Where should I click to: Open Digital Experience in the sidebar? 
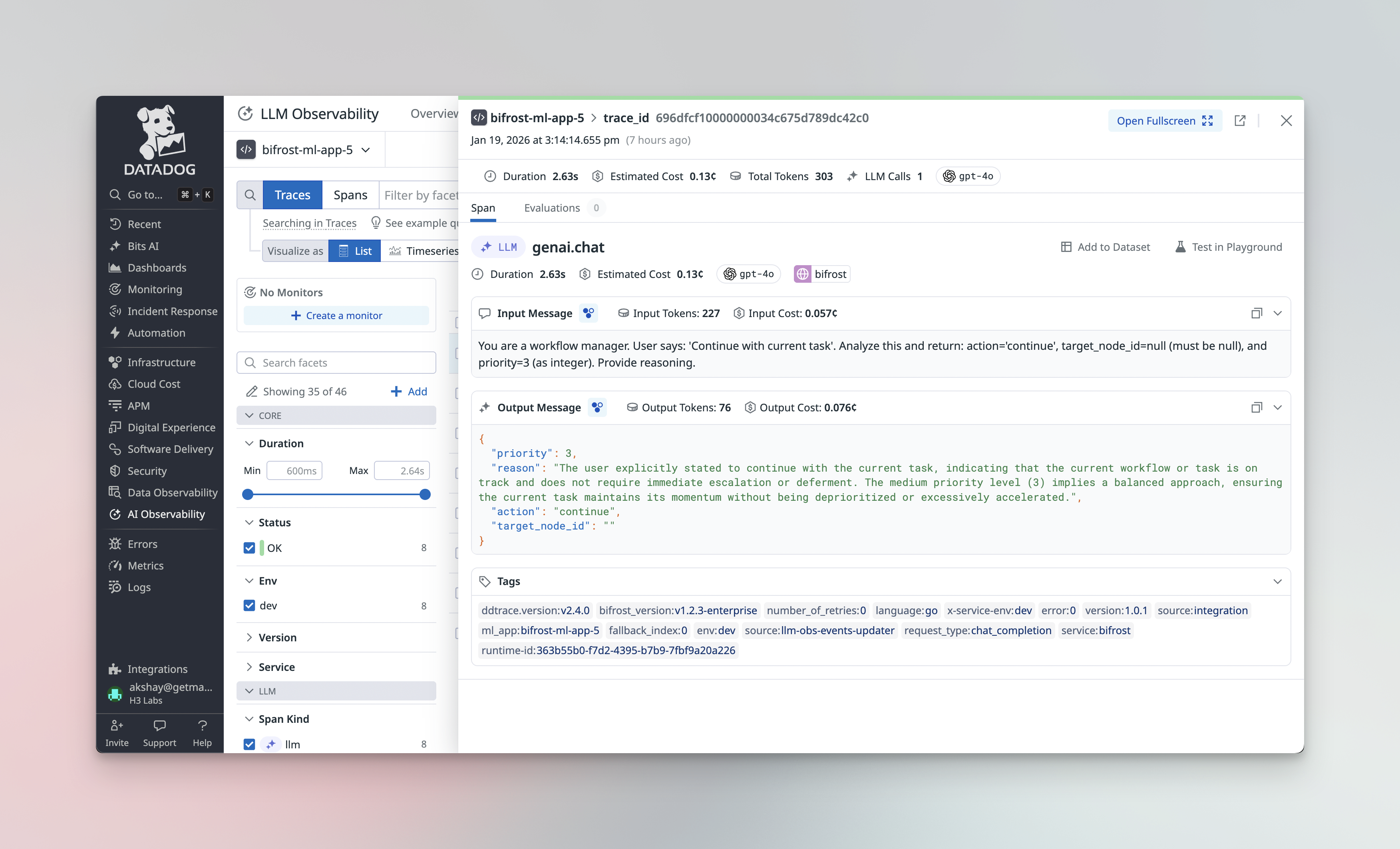pos(171,427)
